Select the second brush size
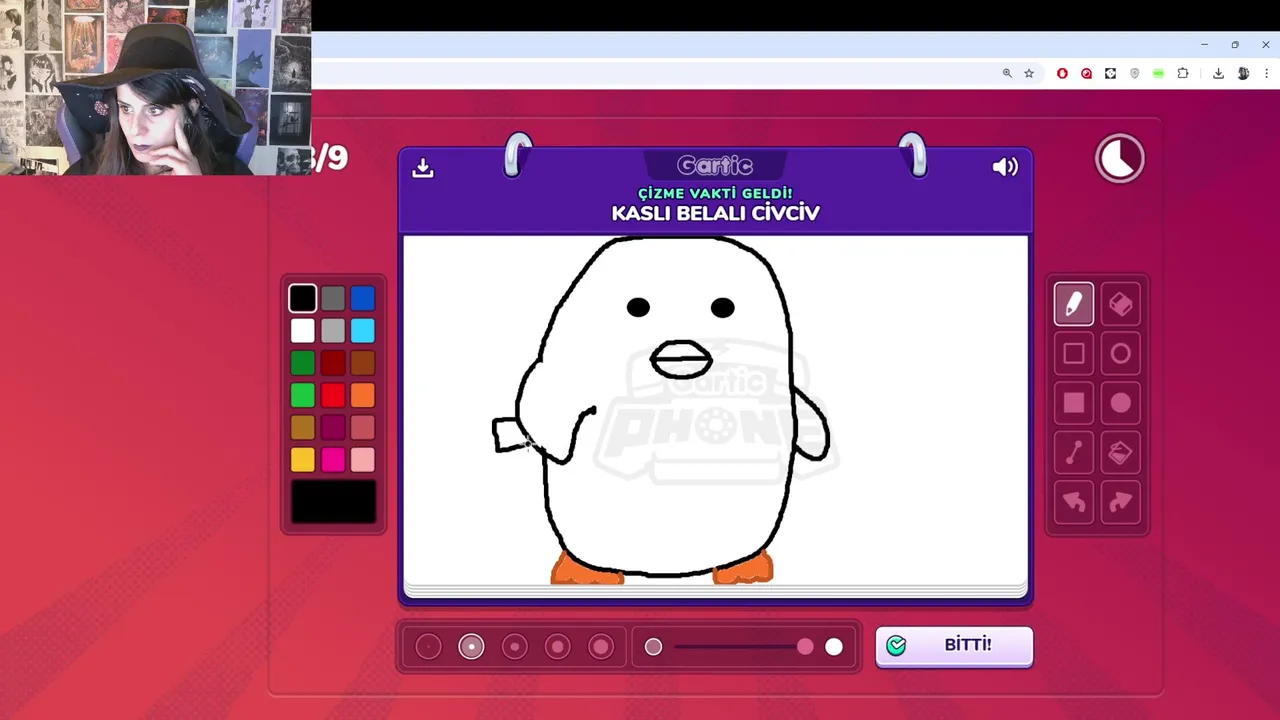Image resolution: width=1280 pixels, height=720 pixels. (x=471, y=647)
